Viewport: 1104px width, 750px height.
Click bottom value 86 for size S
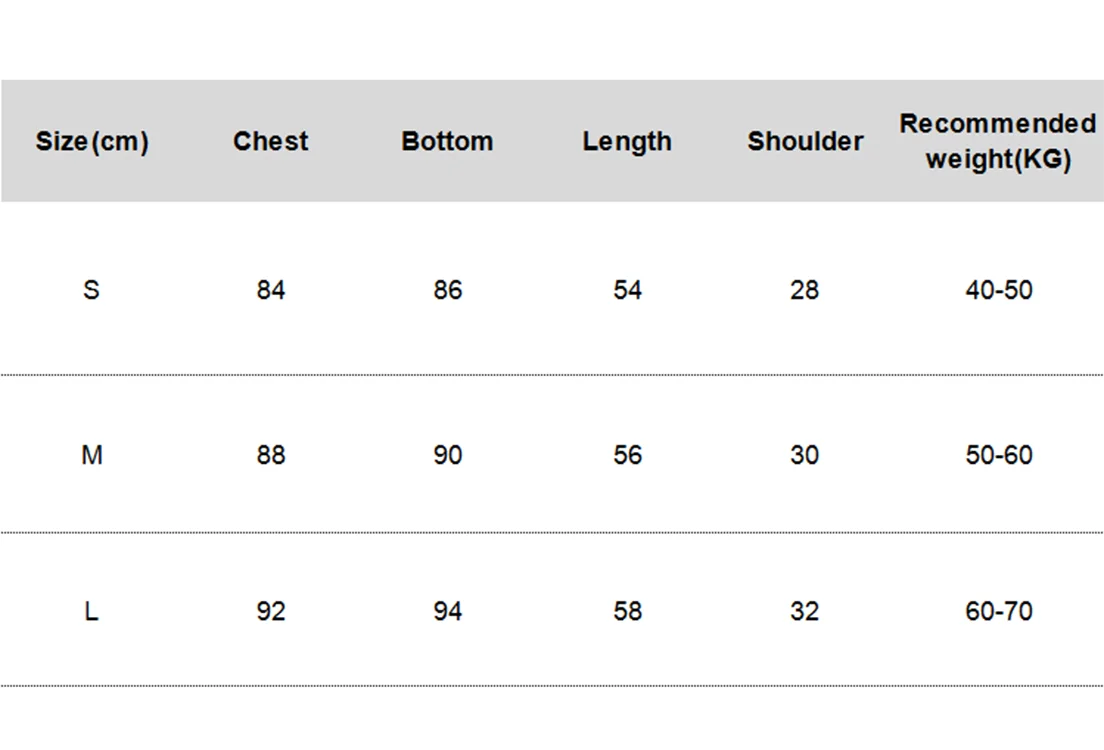tap(447, 290)
